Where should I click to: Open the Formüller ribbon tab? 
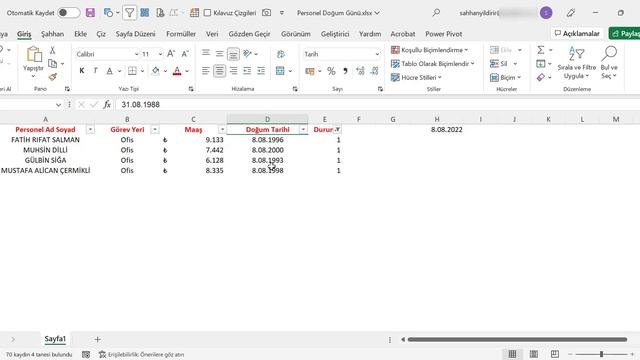[x=181, y=34]
